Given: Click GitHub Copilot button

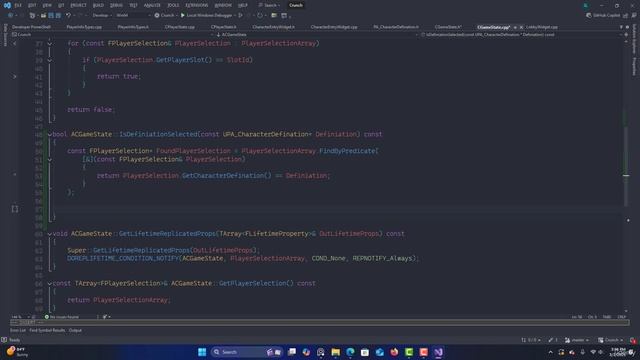Looking at the screenshot, I should [x=603, y=16].
